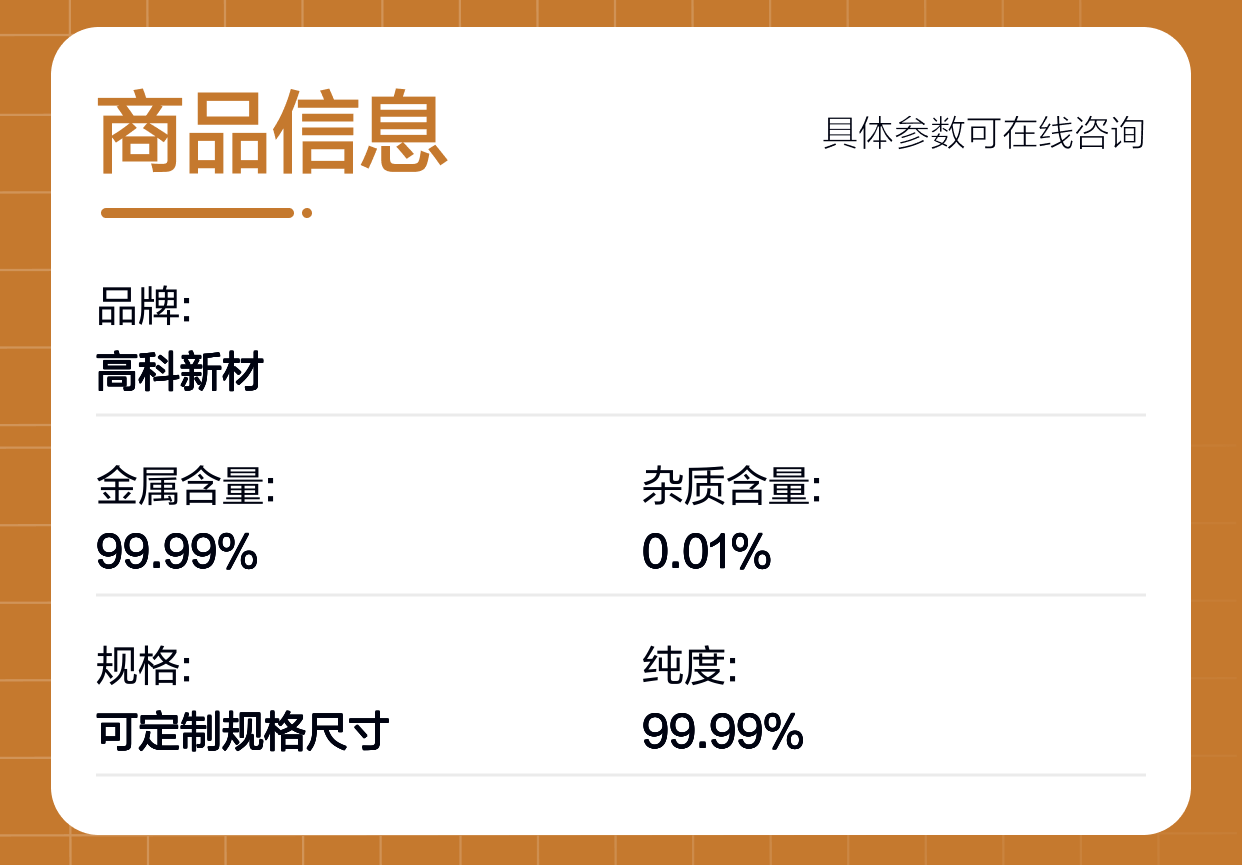Click the word 咨询 in the top-right text
Image resolution: width=1242 pixels, height=865 pixels.
click(x=1109, y=133)
